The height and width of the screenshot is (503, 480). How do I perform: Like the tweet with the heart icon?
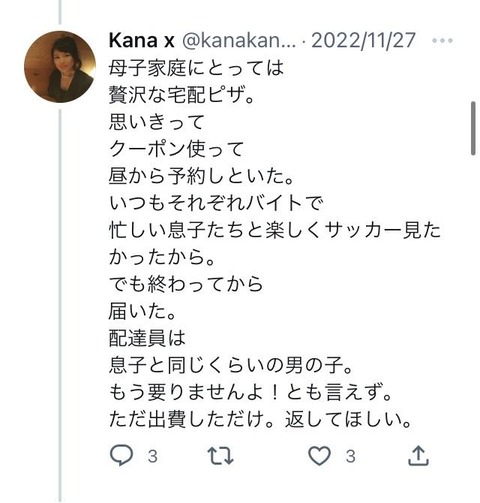click(x=320, y=455)
